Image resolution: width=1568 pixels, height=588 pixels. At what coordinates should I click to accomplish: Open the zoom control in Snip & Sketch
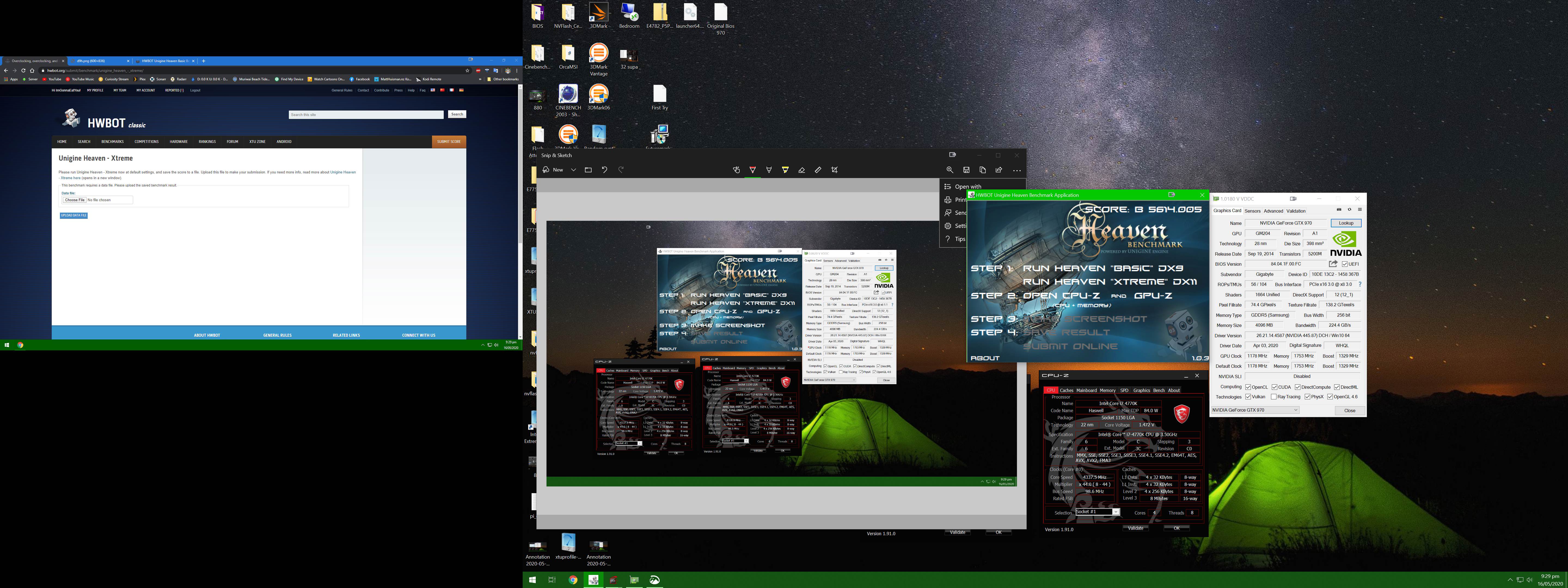point(950,170)
